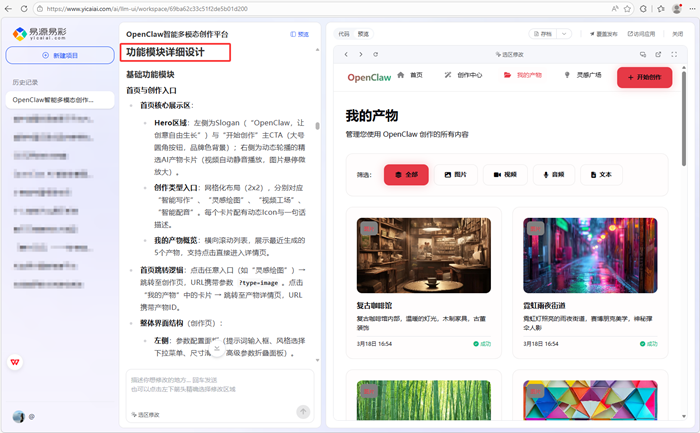Click the scroll-to-bottom chevron above chat input

(217, 350)
